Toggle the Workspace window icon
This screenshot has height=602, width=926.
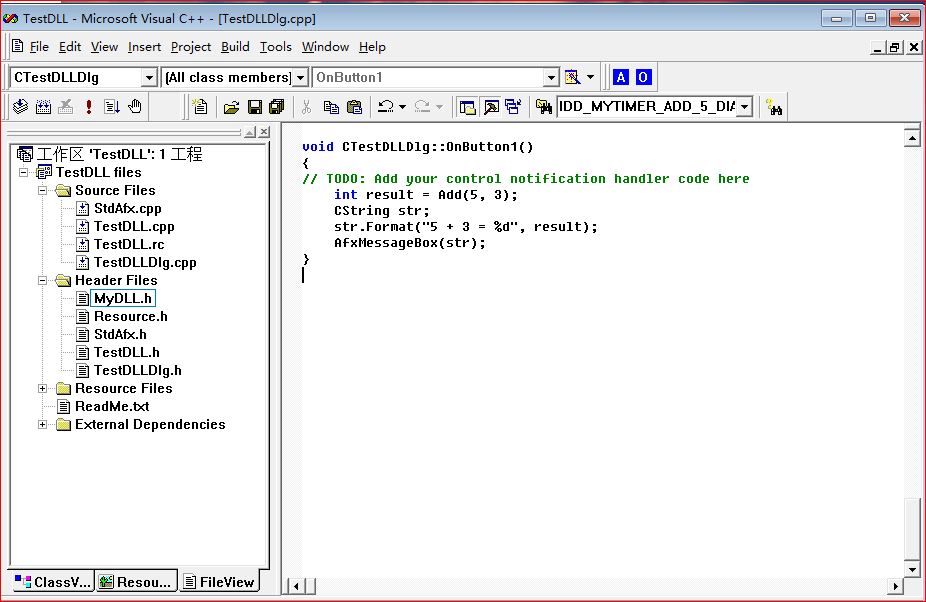click(467, 107)
